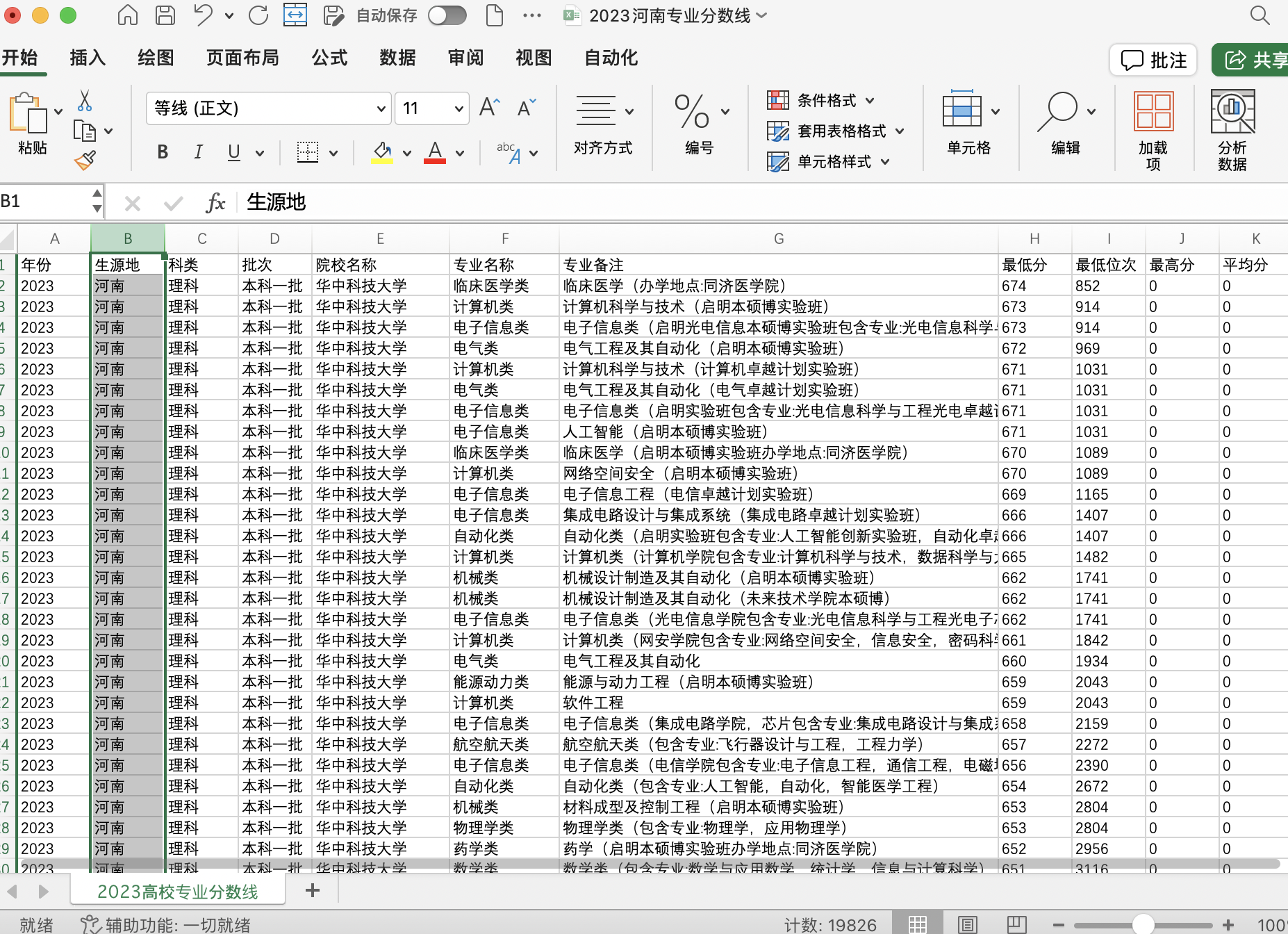Open the Data ribbon tab
Viewport: 1288px width, 934px height.
[397, 58]
